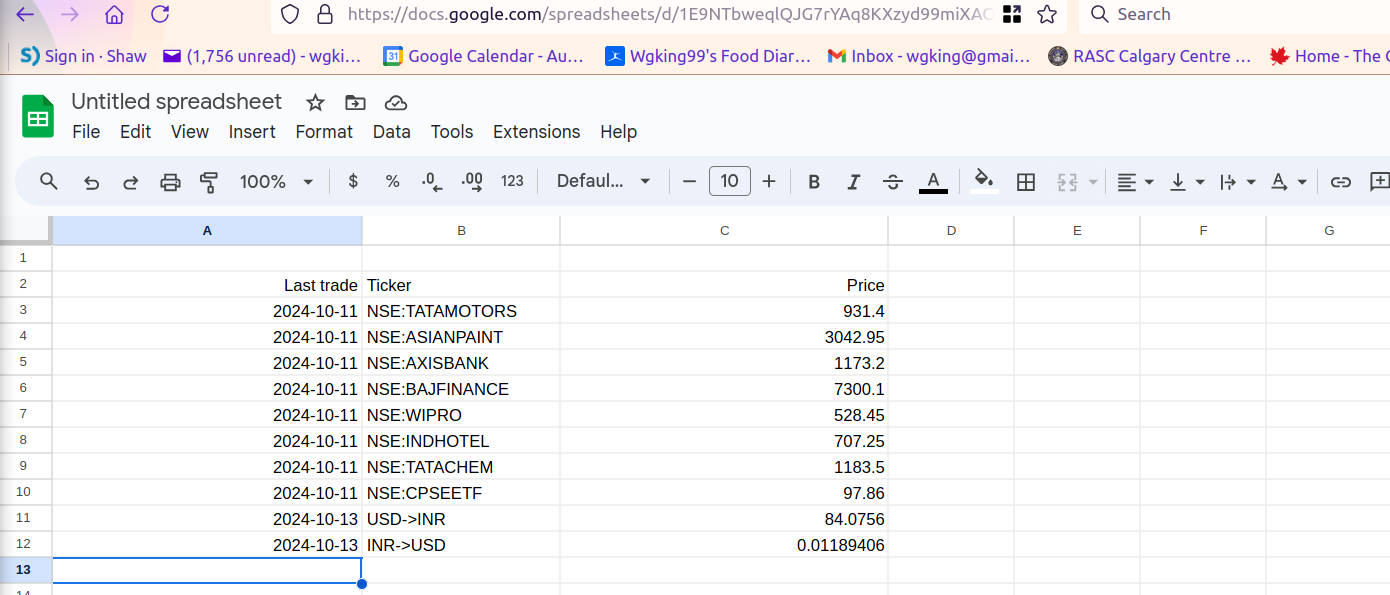1390x595 pixels.
Task: Open the View menu
Action: coord(190,132)
